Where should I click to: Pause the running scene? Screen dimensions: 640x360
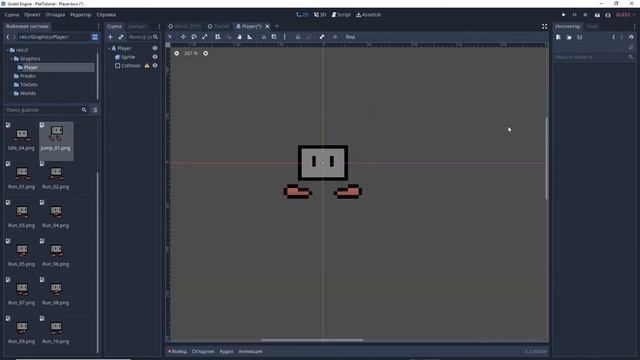[574, 15]
